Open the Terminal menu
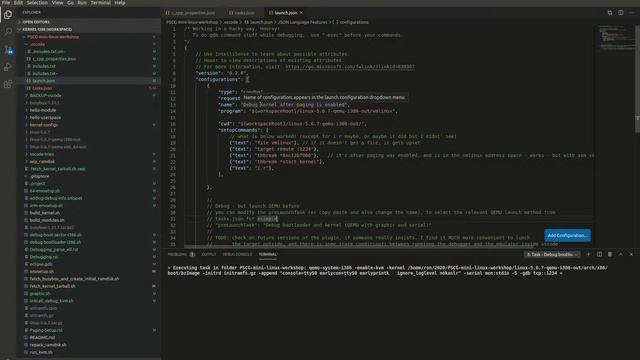 point(100,2)
